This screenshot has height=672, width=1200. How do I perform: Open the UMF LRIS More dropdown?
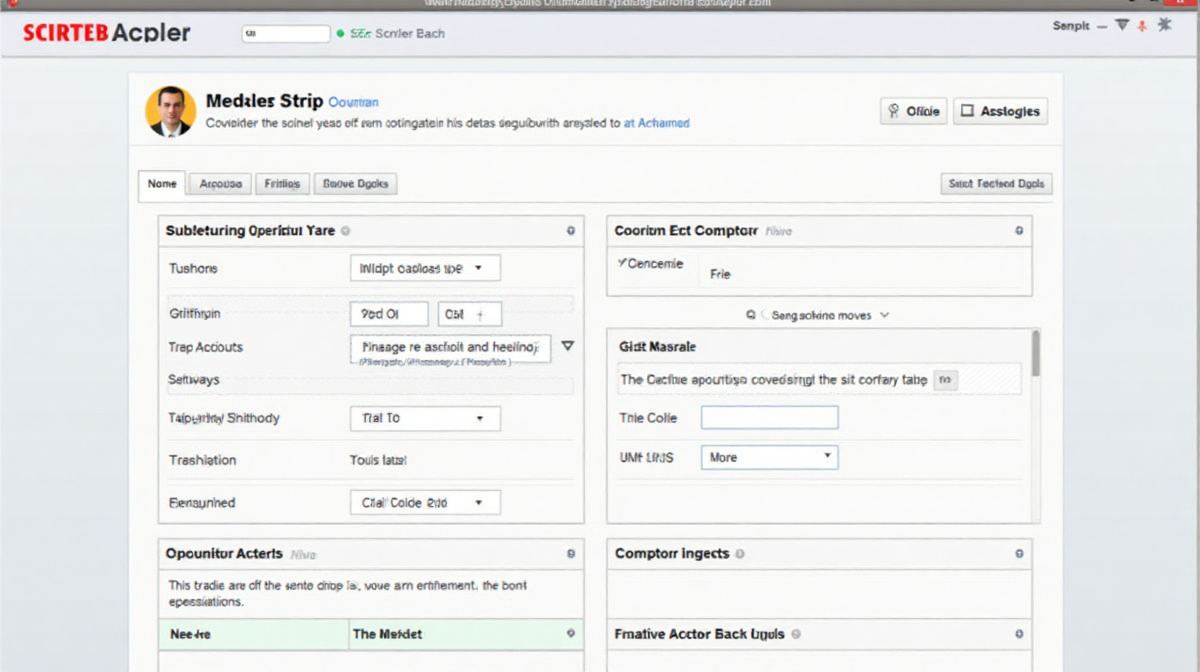point(769,457)
